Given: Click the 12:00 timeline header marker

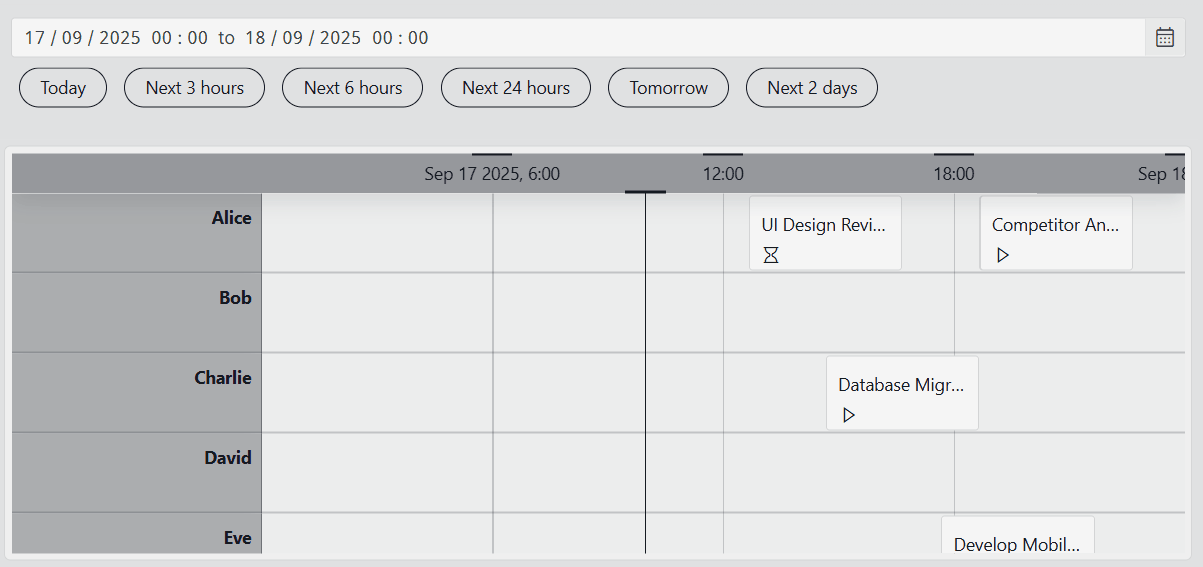Looking at the screenshot, I should [723, 174].
